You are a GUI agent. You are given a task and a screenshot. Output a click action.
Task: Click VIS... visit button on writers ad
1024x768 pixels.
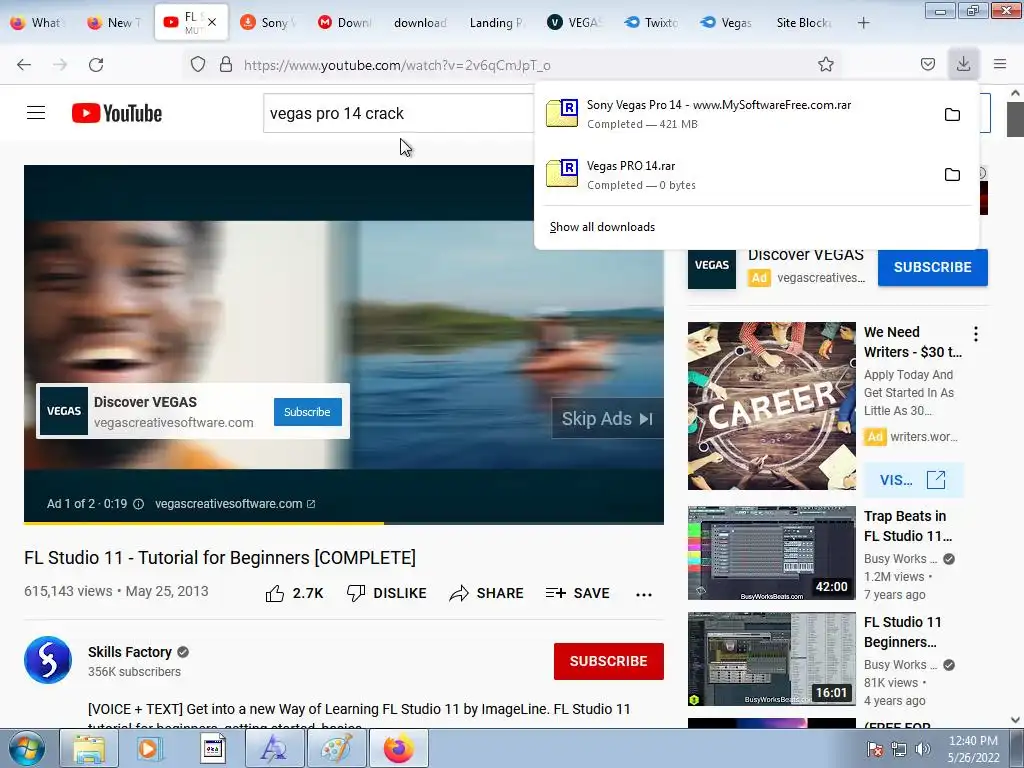coord(912,480)
